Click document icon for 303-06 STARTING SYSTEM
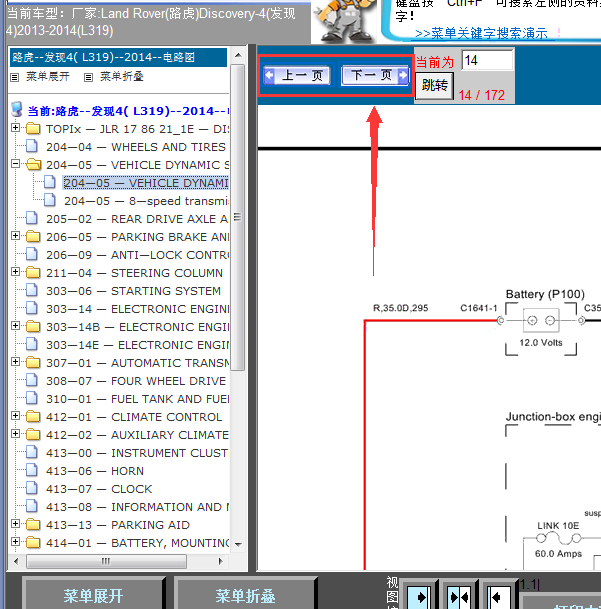The image size is (601, 609). click(32, 291)
